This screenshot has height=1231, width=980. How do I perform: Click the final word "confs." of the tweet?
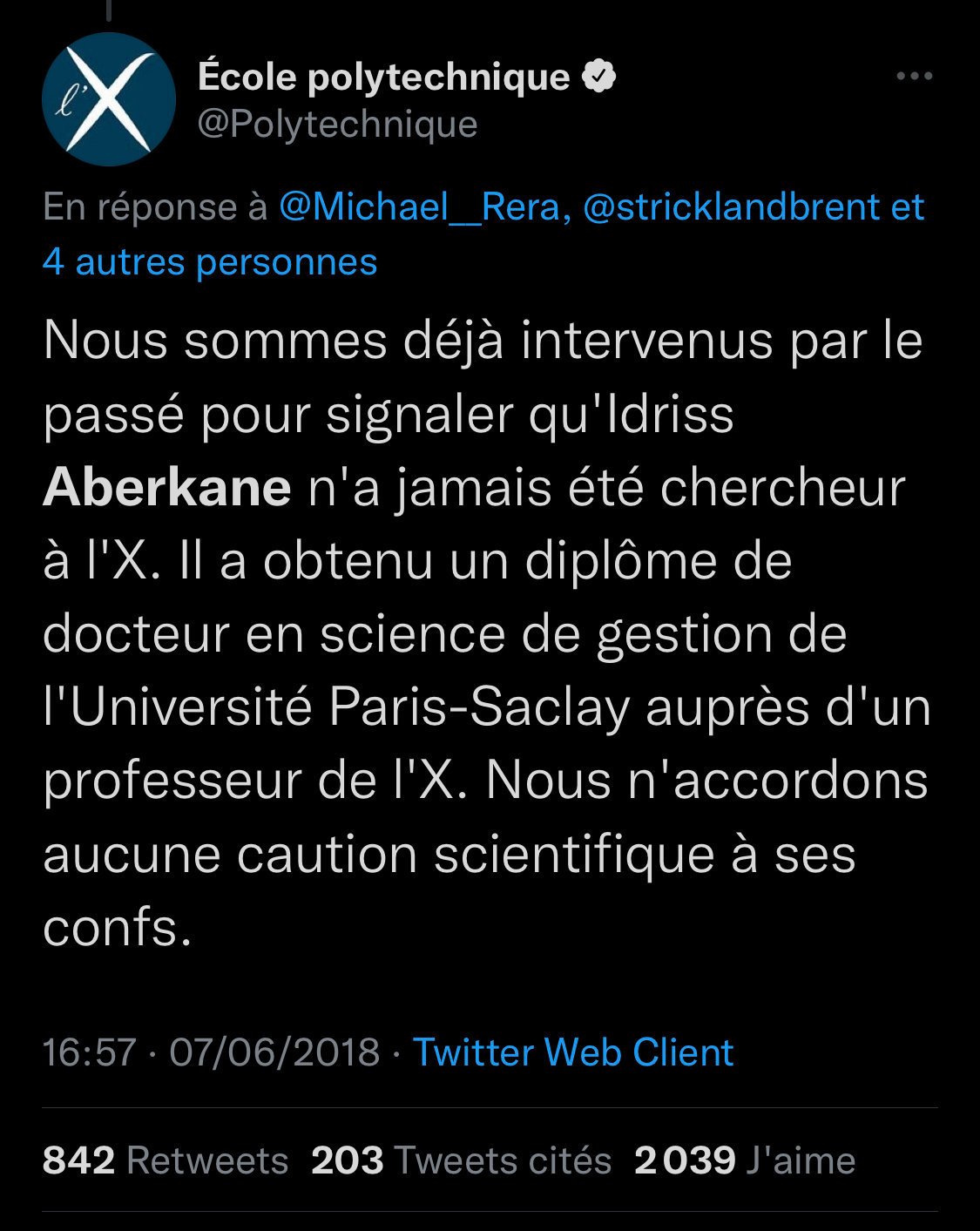[117, 928]
